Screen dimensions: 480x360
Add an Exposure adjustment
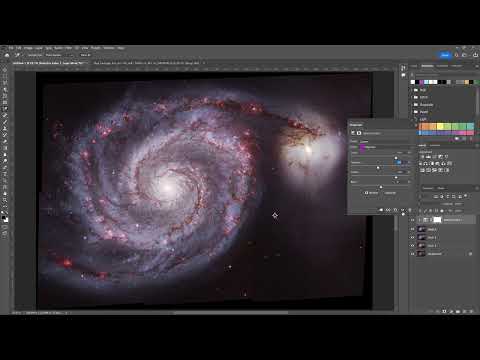(440, 156)
